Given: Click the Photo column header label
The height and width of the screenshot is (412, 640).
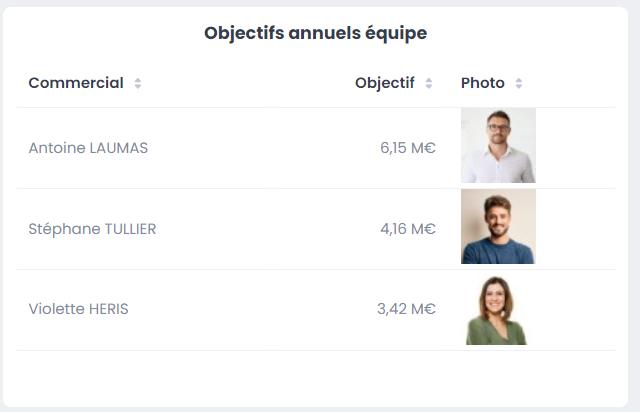Looking at the screenshot, I should (483, 83).
